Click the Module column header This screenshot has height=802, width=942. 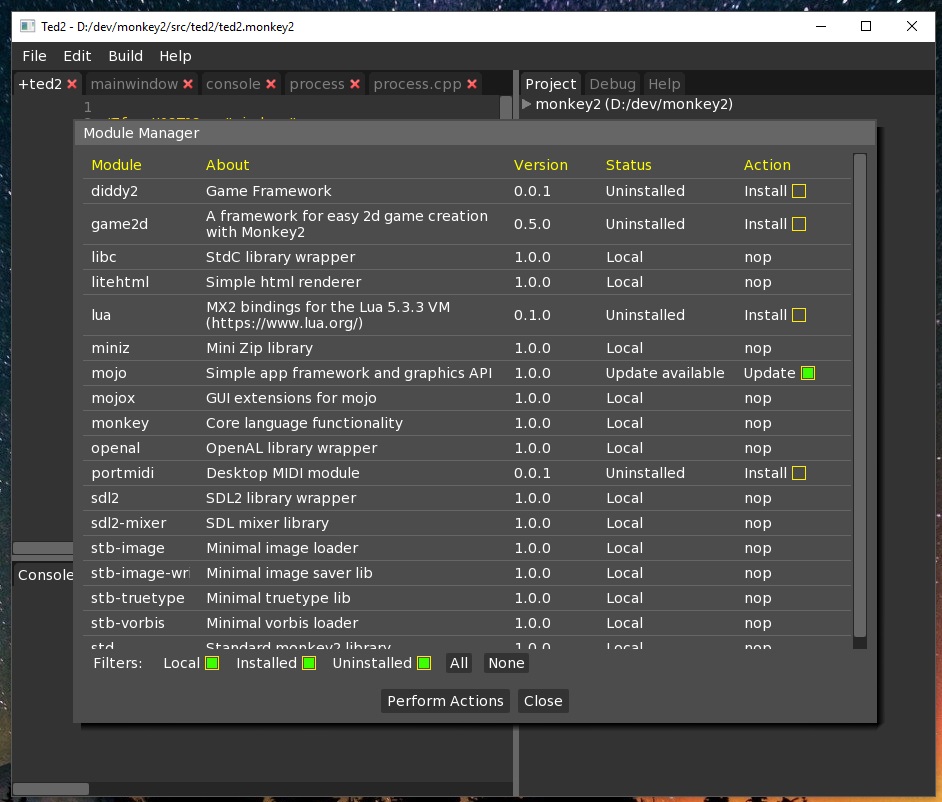[117, 165]
